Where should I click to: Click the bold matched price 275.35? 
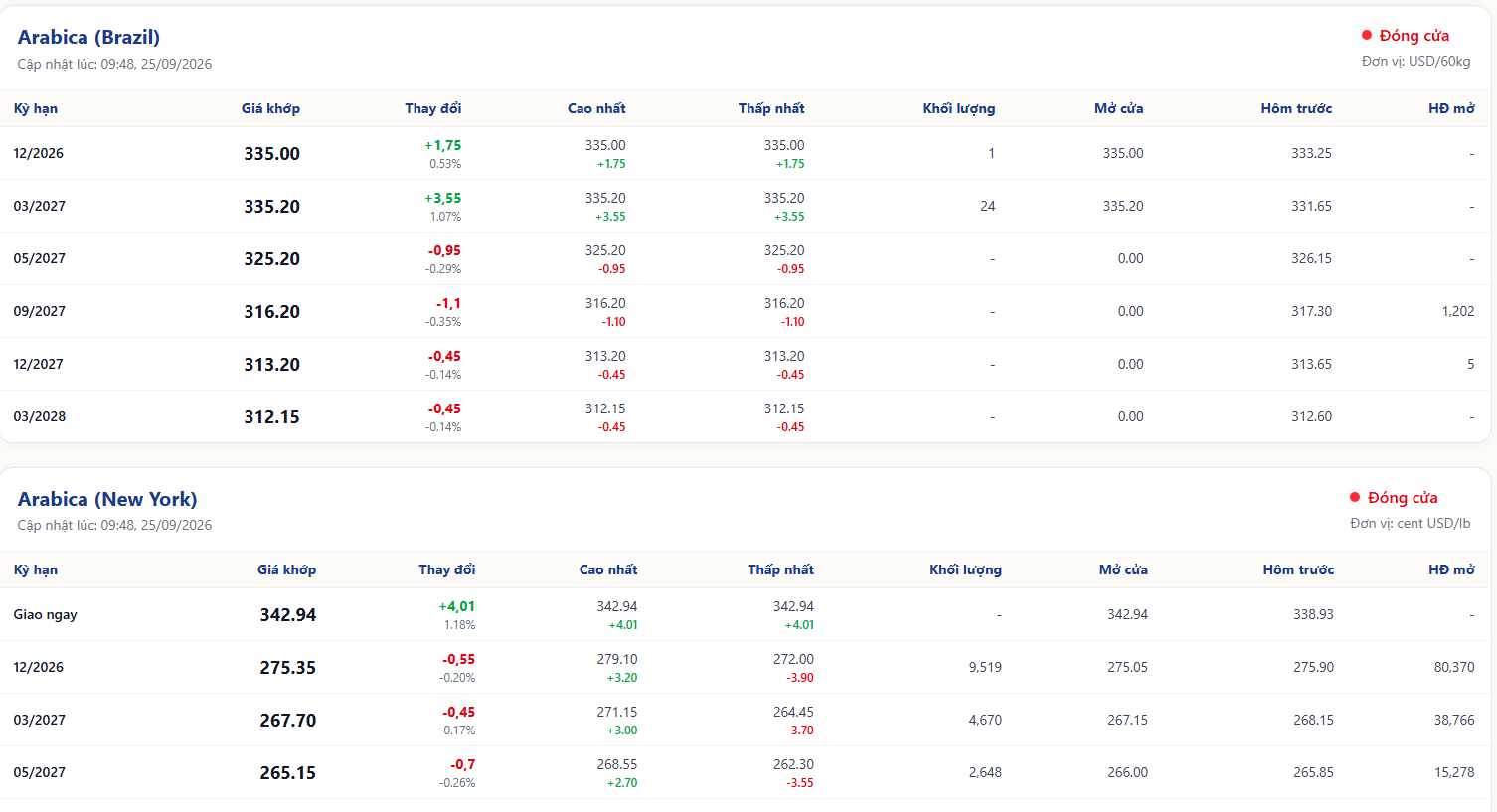[288, 668]
